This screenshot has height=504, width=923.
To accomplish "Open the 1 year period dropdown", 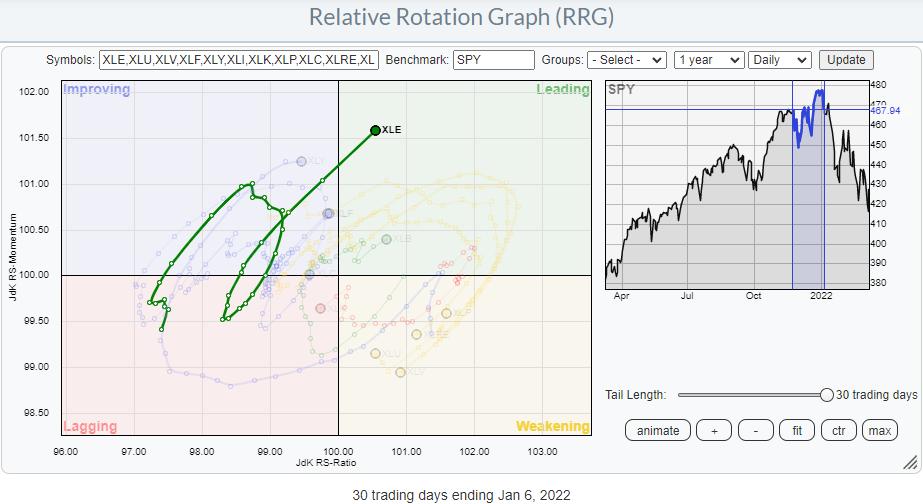I will [x=708, y=60].
